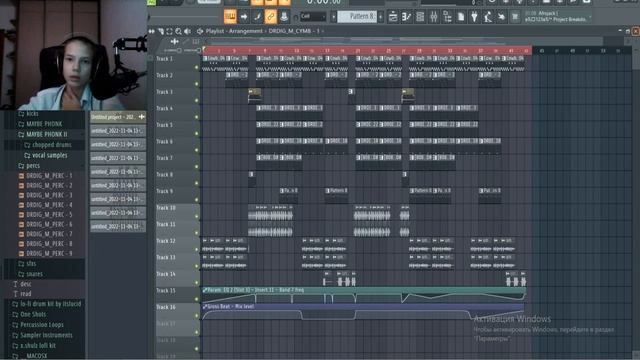Click the move cross icon above track headers
The image size is (640, 360).
175,41
